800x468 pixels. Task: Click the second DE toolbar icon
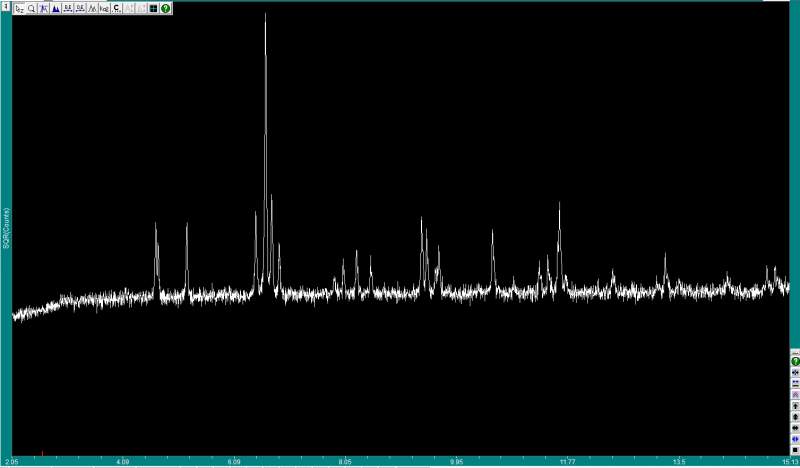coord(80,9)
